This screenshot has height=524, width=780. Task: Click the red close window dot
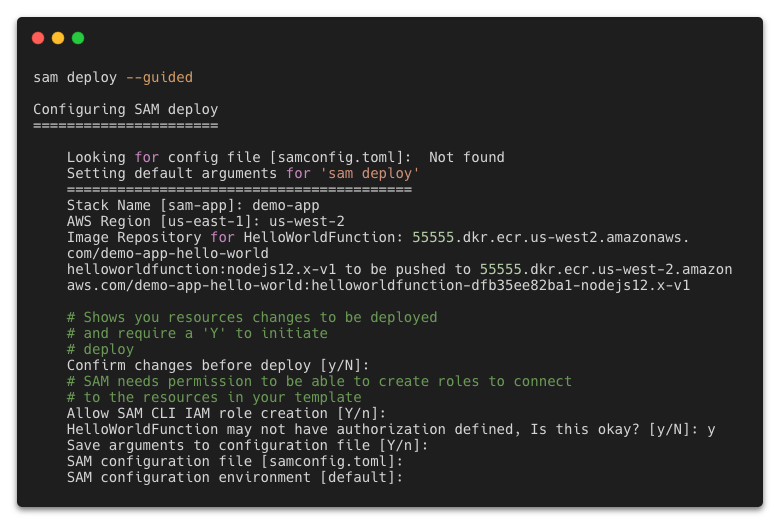pos(38,38)
